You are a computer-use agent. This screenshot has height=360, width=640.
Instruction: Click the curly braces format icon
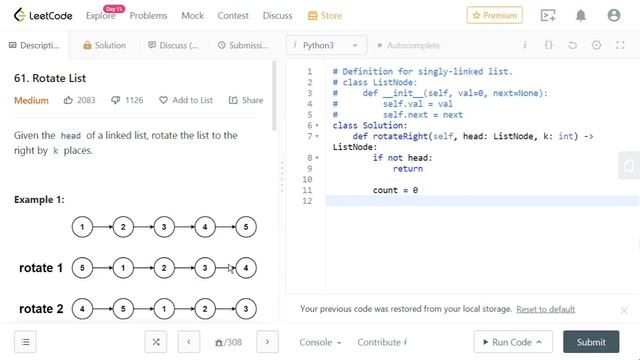pos(549,45)
